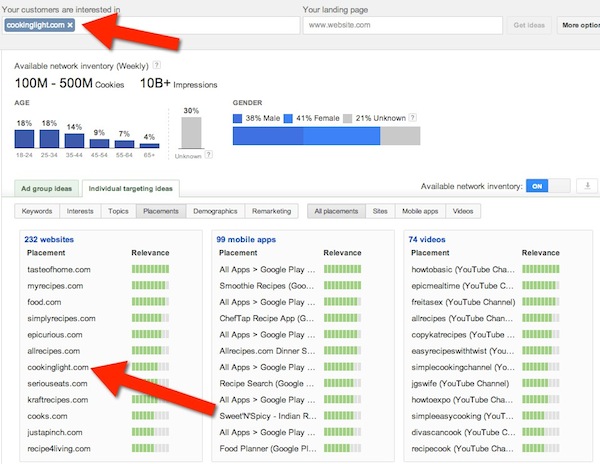Select justapinch.com placement
Screen dimensions: 600x464
point(55,432)
